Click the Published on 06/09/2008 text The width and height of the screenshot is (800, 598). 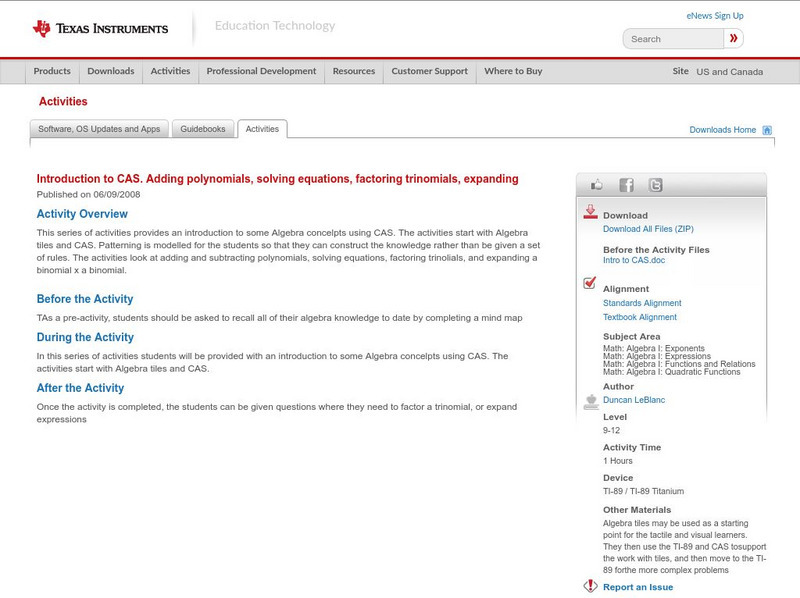pos(88,194)
